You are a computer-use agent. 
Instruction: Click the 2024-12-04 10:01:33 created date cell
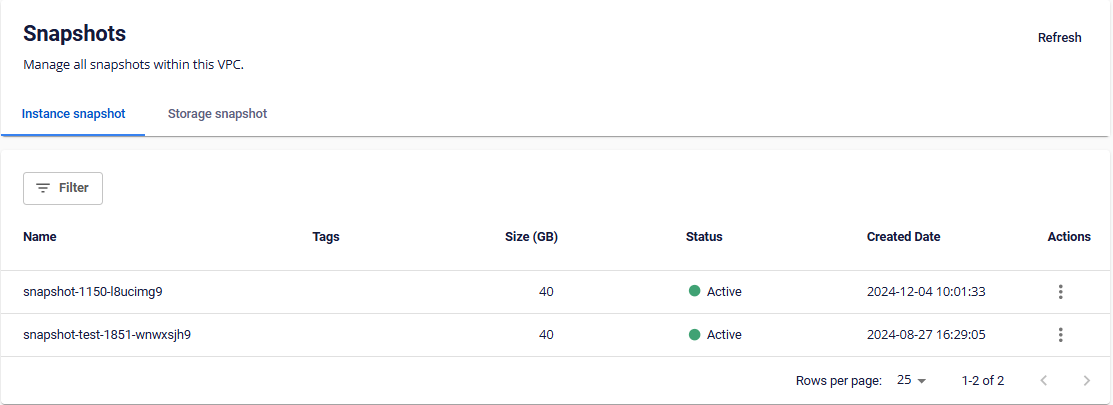pos(926,292)
